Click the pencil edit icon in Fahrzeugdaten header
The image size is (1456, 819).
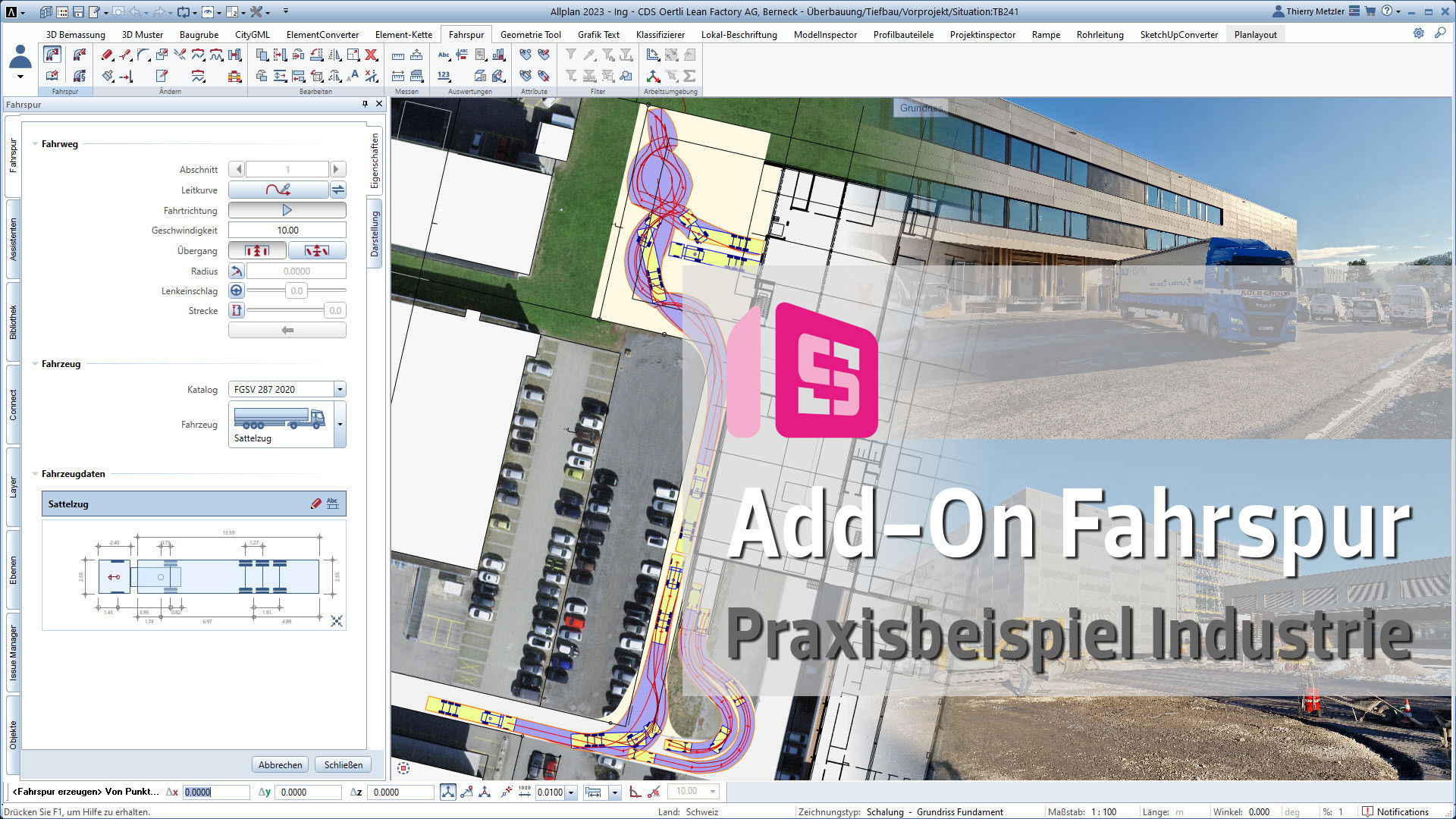316,503
